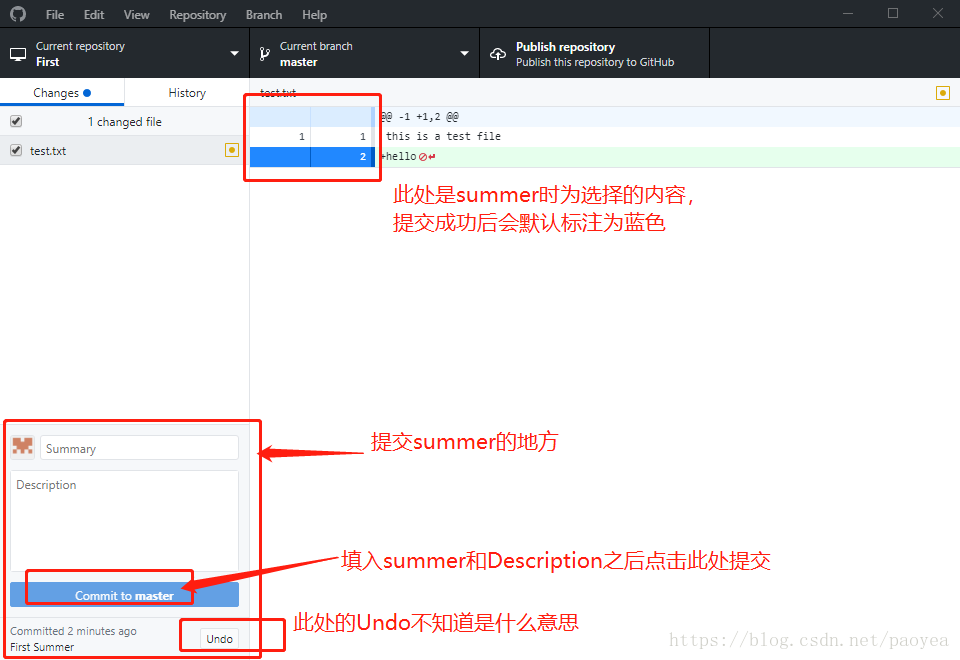Deselect added line 2 in the diff gutter
This screenshot has width=960, height=660.
[x=312, y=157]
